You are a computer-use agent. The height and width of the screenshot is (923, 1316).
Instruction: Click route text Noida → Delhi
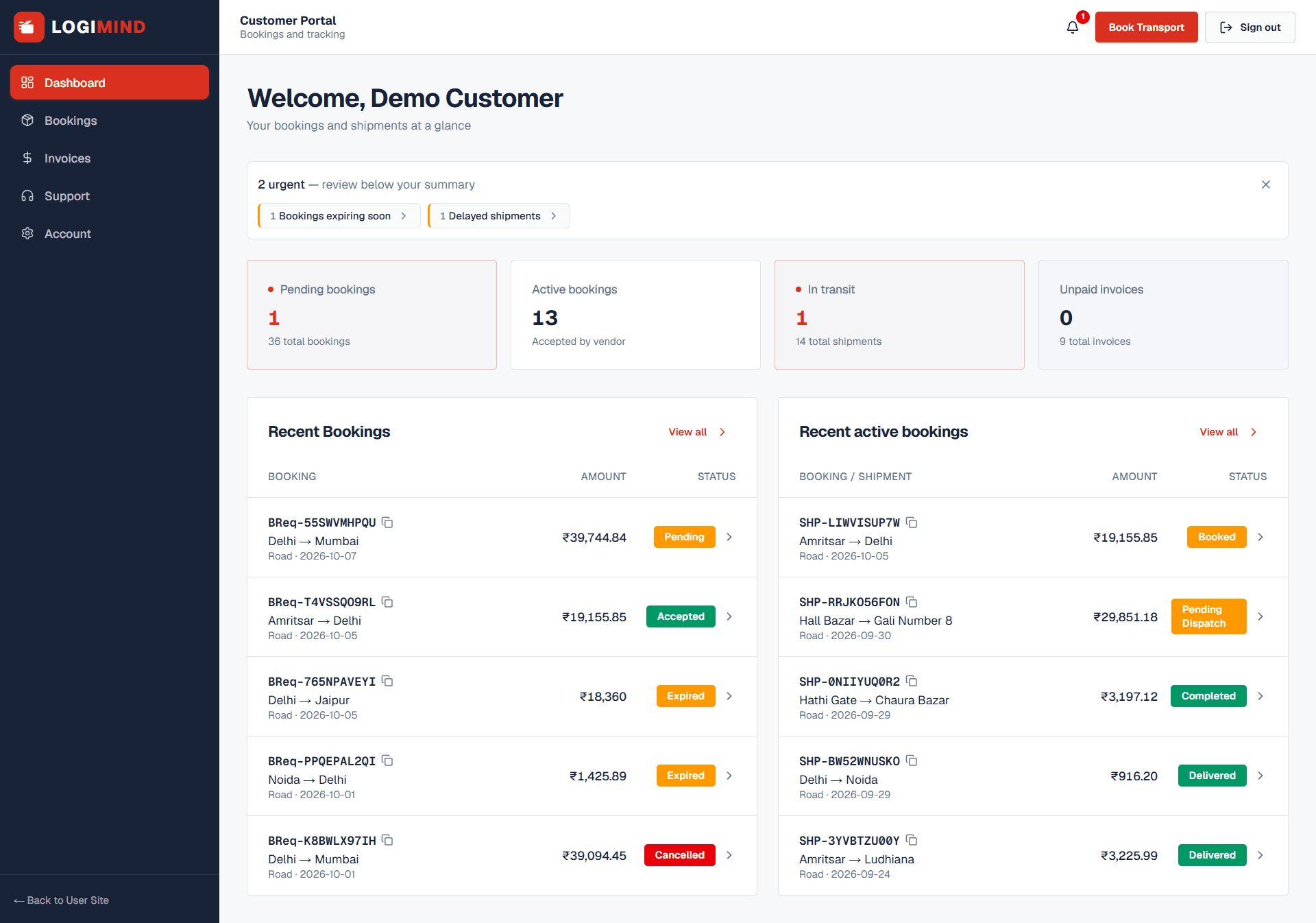[307, 780]
